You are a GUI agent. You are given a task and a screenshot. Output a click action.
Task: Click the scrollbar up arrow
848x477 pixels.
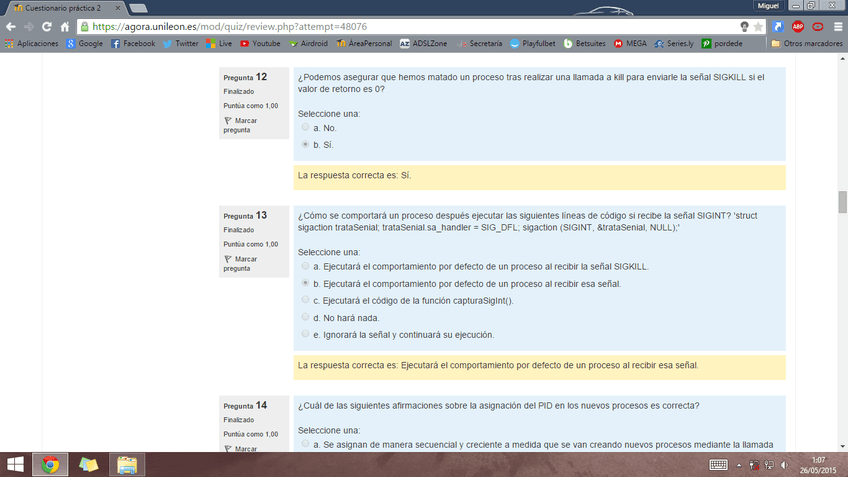pos(843,58)
